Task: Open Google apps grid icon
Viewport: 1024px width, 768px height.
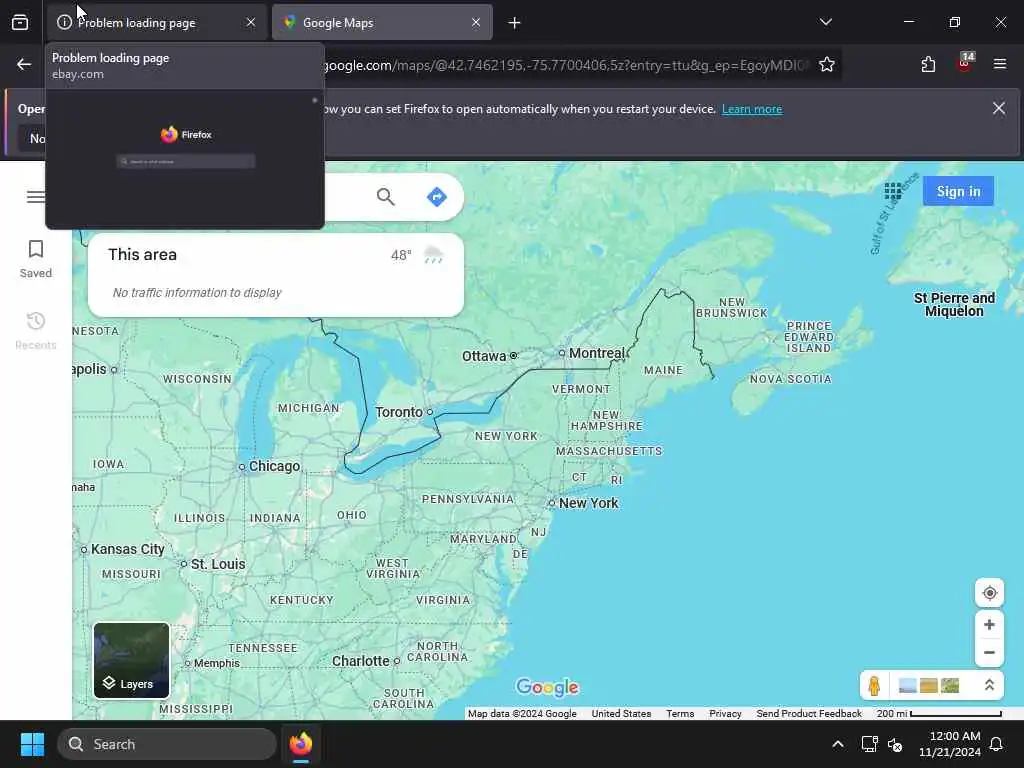Action: pos(893,191)
